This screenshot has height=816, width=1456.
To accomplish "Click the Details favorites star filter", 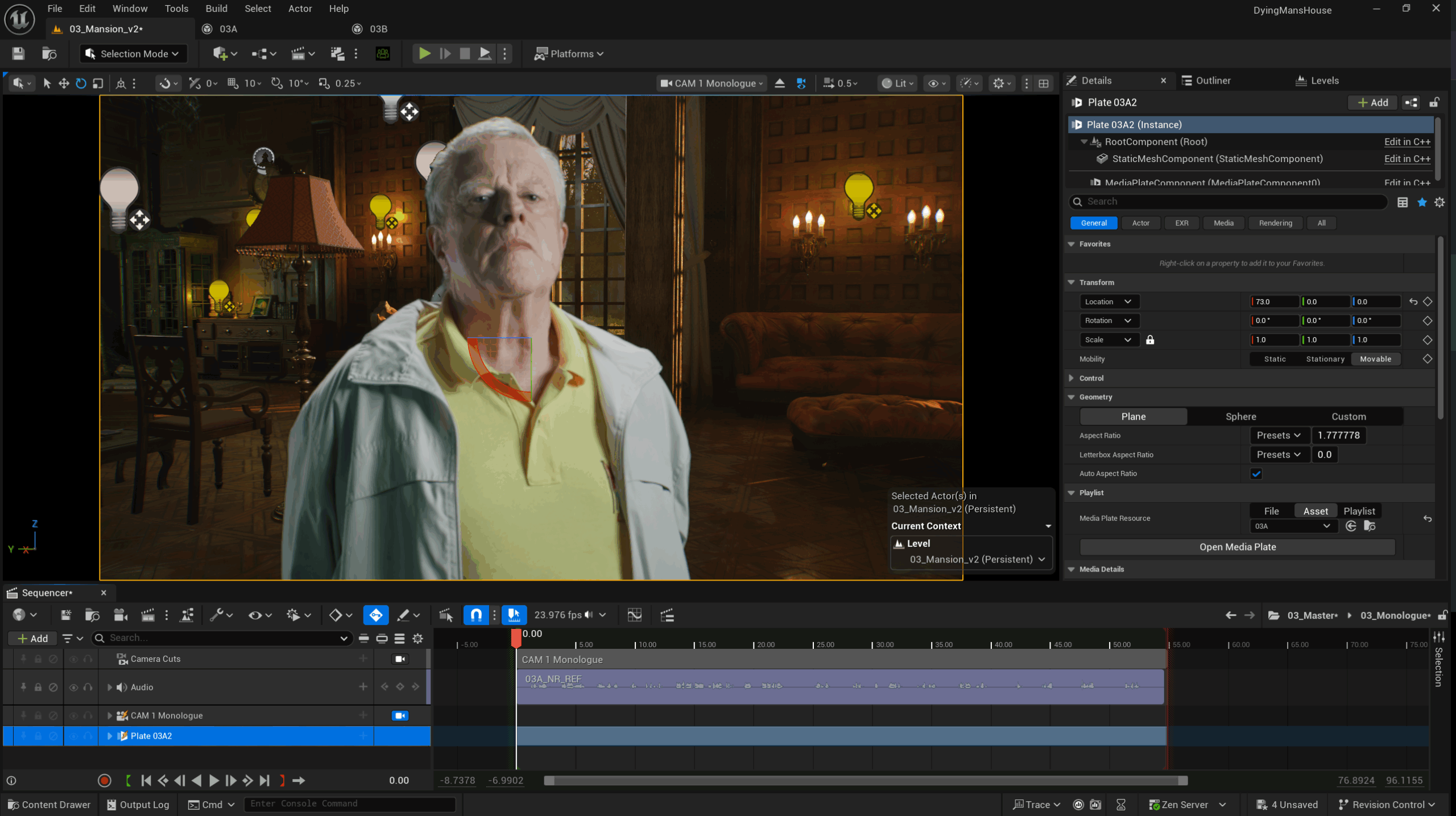I will [x=1421, y=202].
